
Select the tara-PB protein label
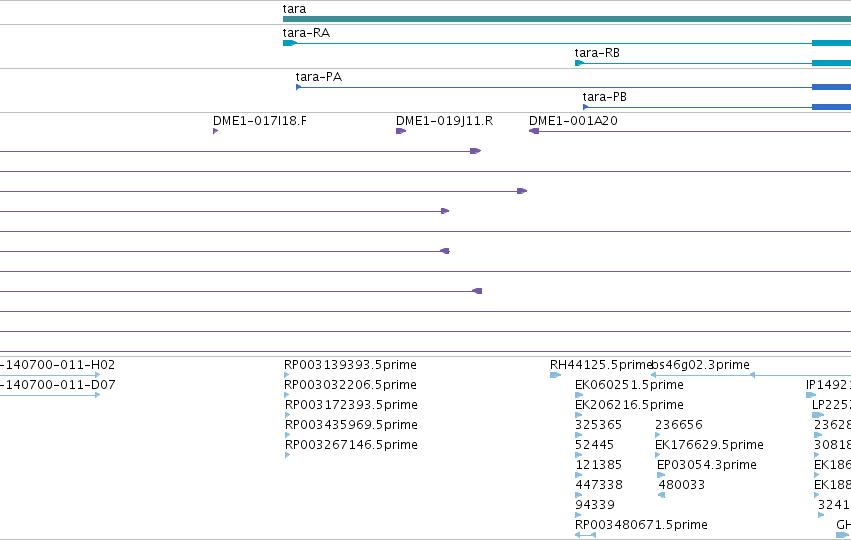click(605, 97)
